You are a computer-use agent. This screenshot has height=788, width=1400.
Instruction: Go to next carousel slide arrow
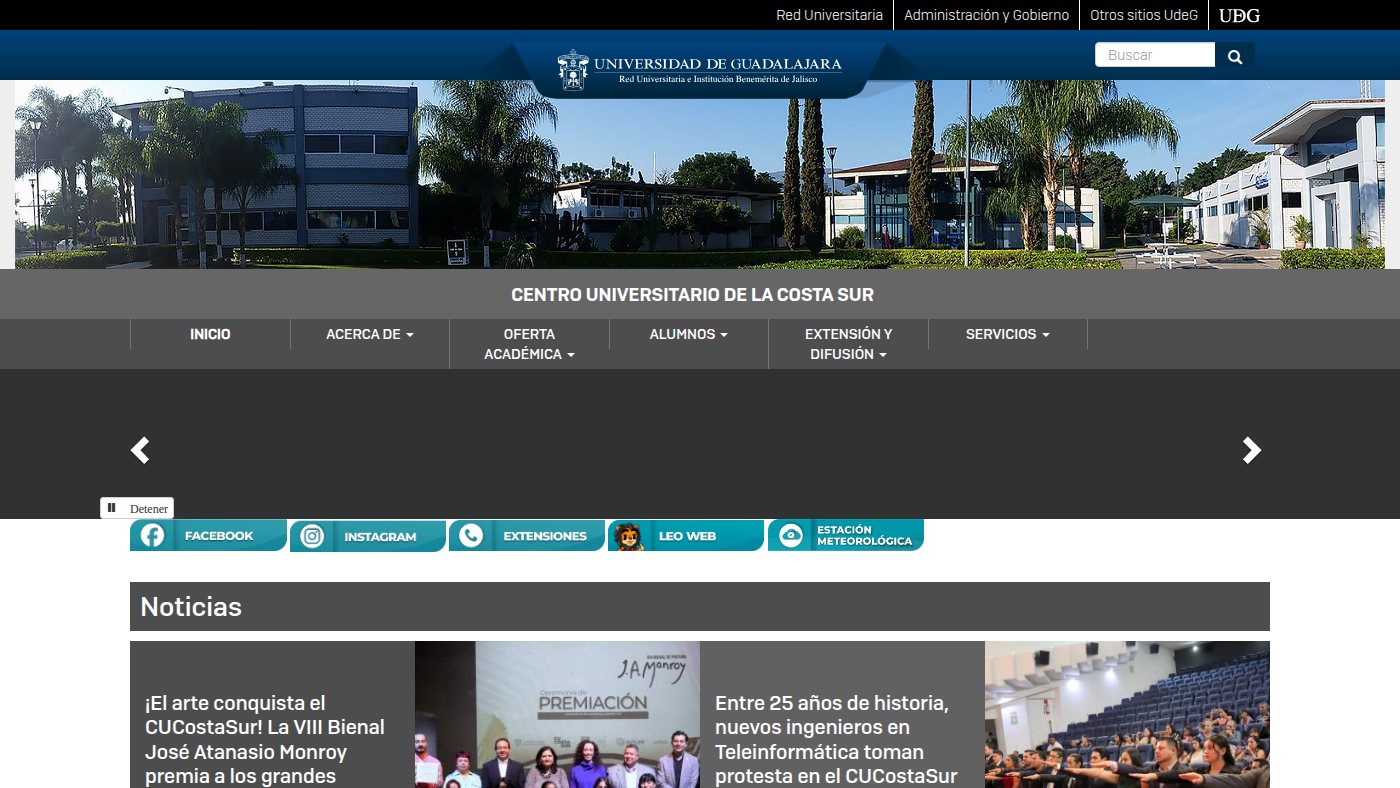pyautogui.click(x=1251, y=450)
